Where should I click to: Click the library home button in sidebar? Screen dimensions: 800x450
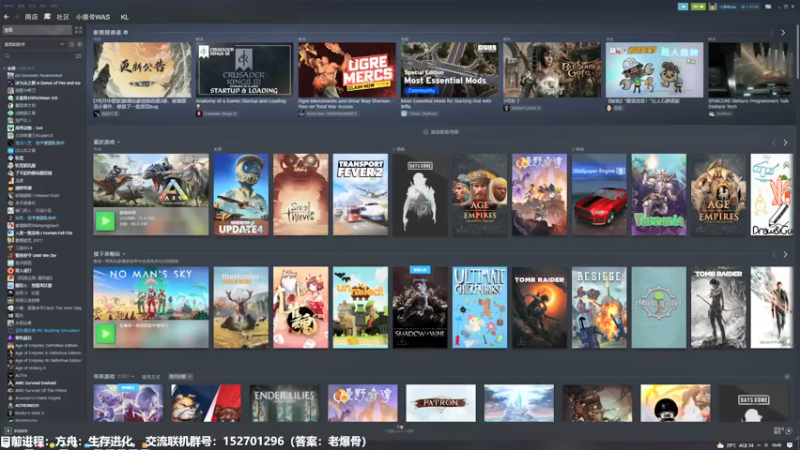(37, 30)
